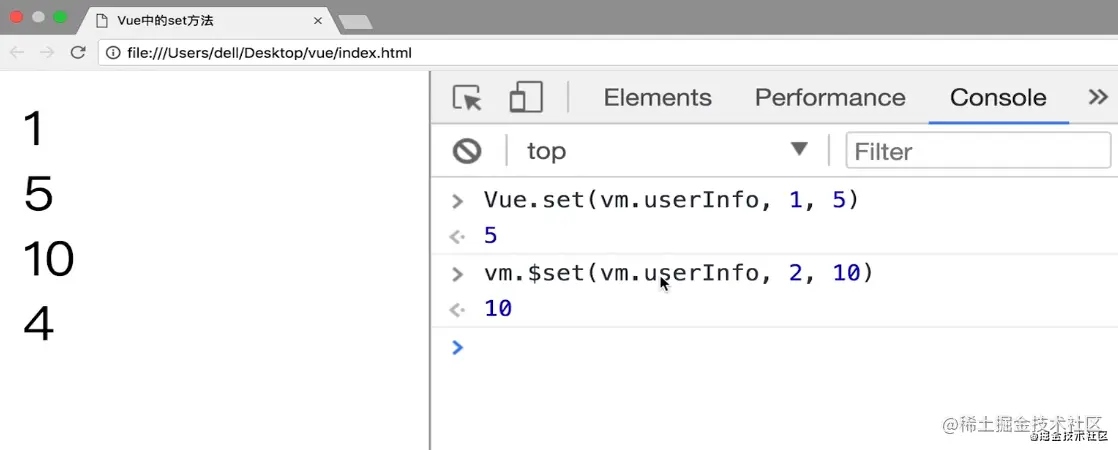Open the top context dropdown
The height and width of the screenshot is (450, 1118).
click(667, 151)
